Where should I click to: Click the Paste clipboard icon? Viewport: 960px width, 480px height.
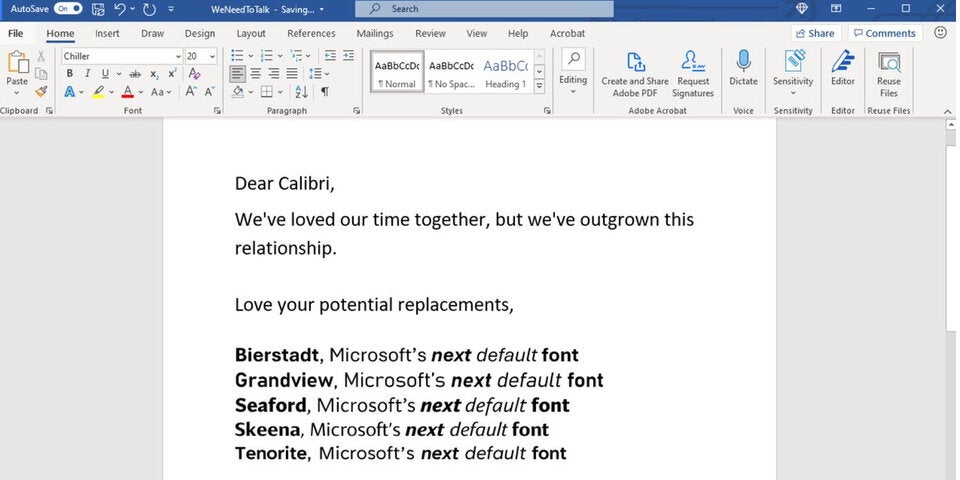tap(17, 62)
